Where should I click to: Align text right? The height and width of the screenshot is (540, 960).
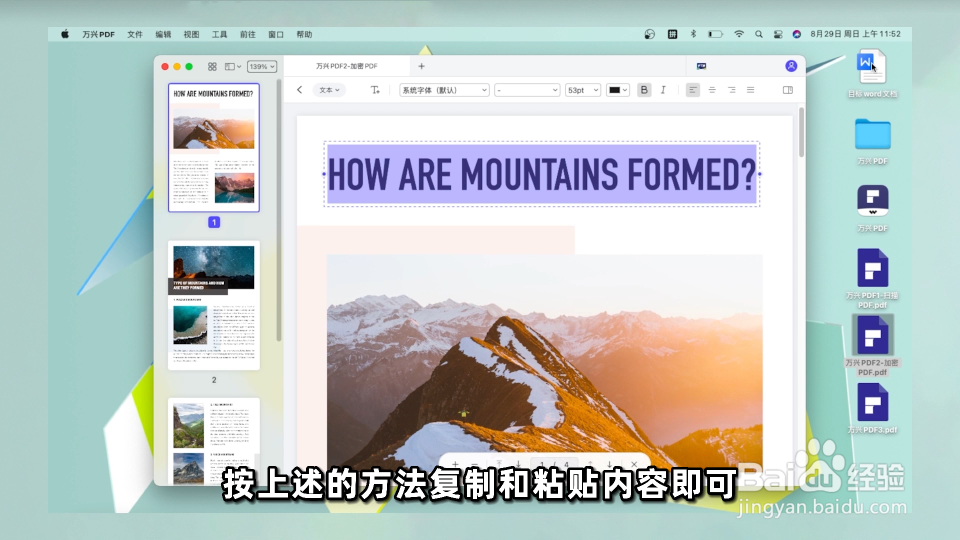pyautogui.click(x=732, y=90)
